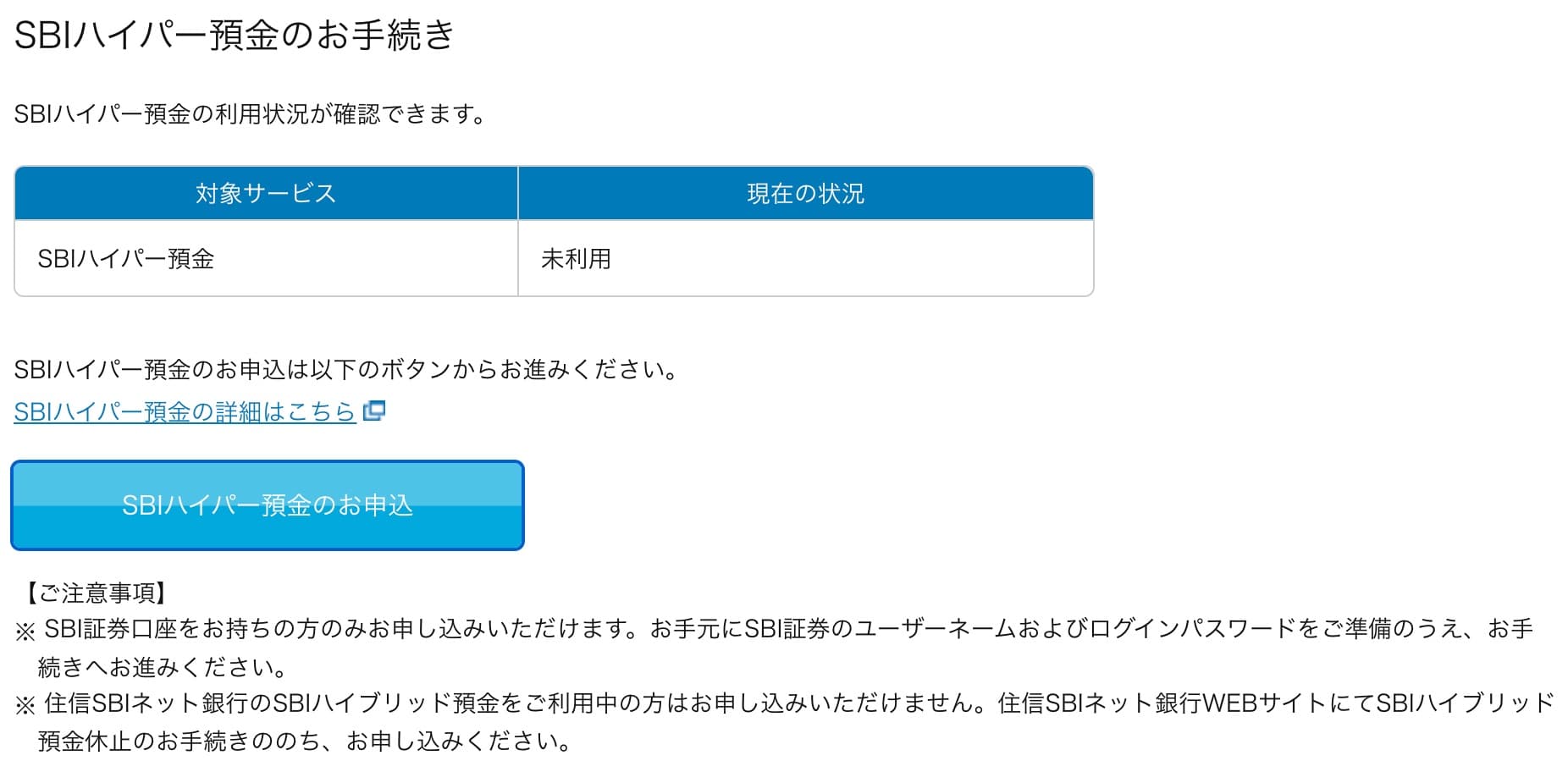Image resolution: width=1568 pixels, height=772 pixels.
Task: Click the SBIハイパー預金 table cell
Action: (126, 259)
